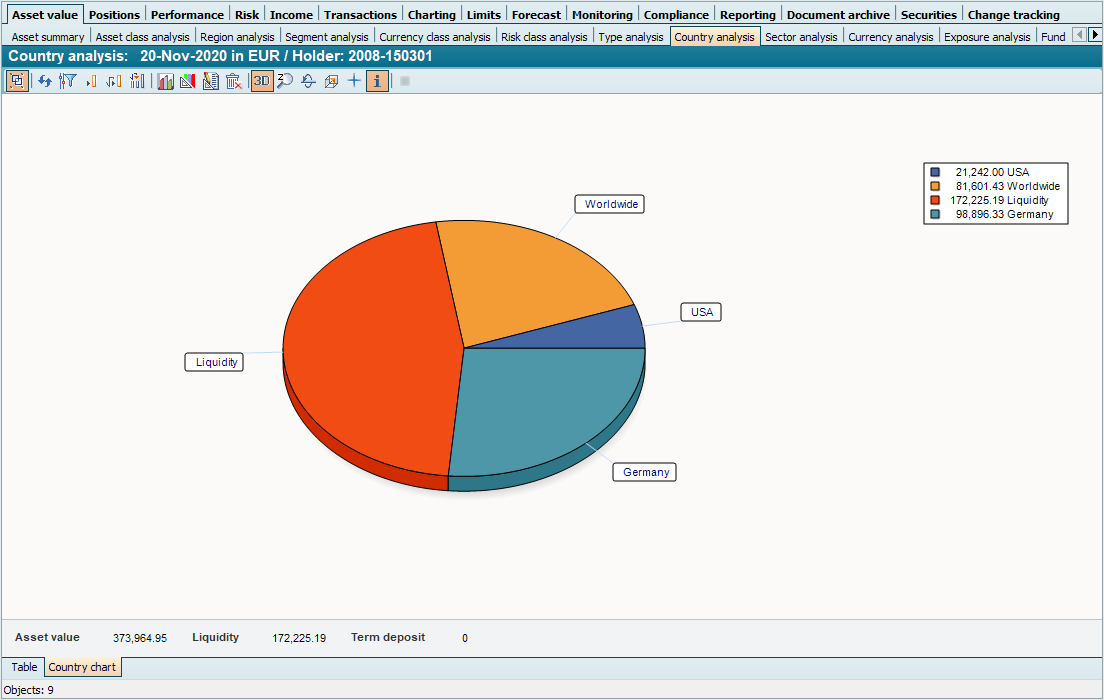Click the rotate chart icon
The height and width of the screenshot is (700, 1104).
coord(308,81)
